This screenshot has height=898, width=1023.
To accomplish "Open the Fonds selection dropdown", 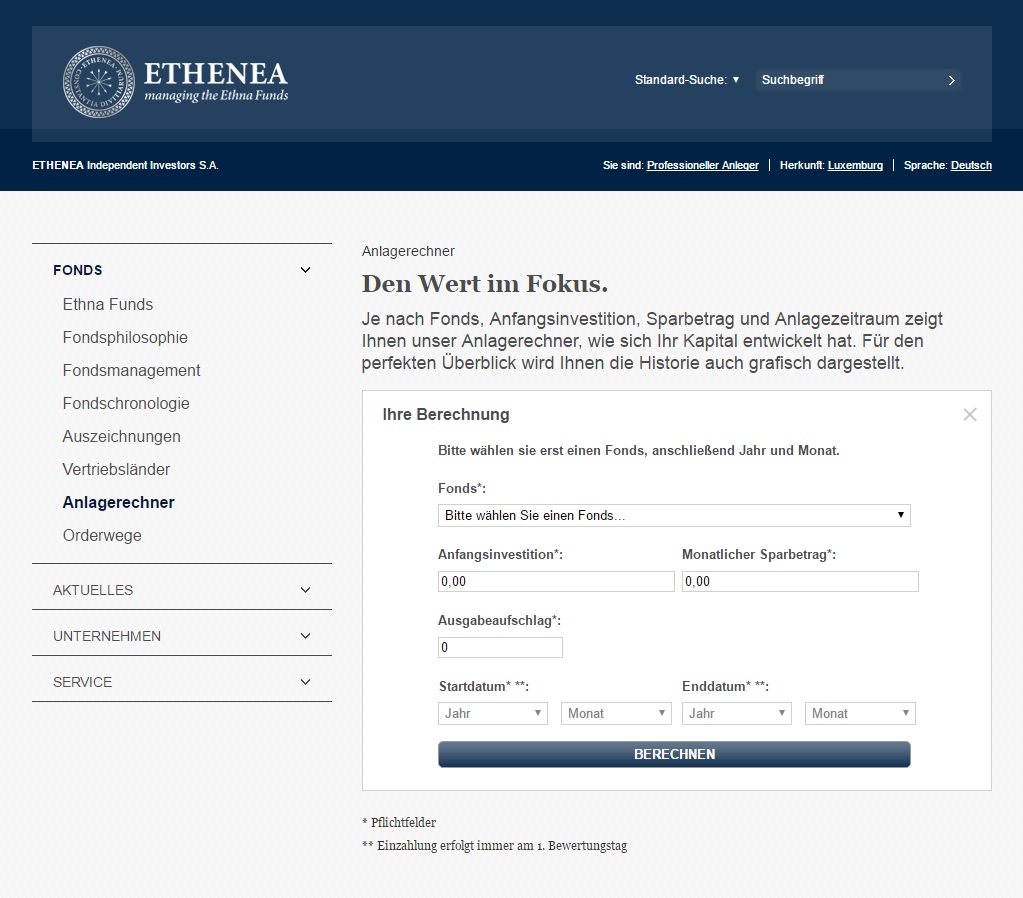I will 674,516.
